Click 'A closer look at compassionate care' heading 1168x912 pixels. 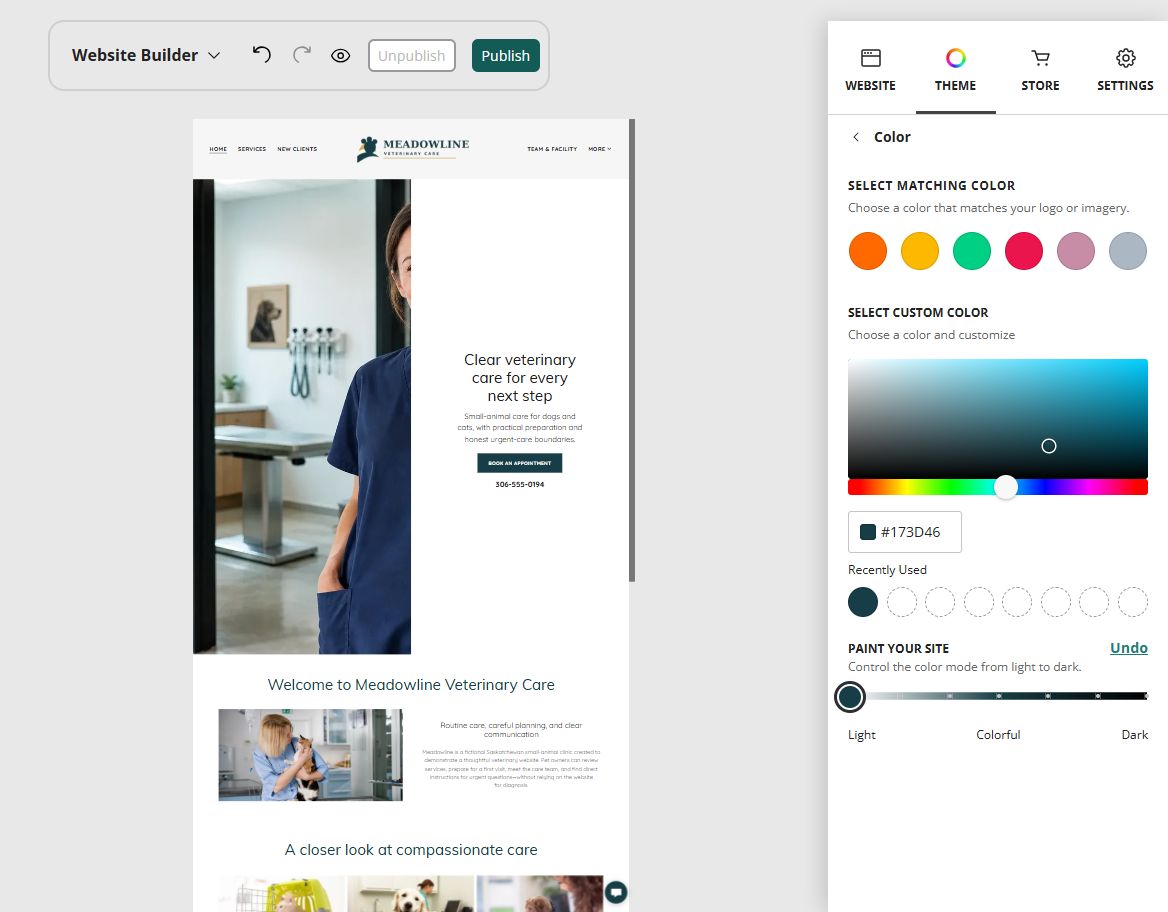coord(411,850)
